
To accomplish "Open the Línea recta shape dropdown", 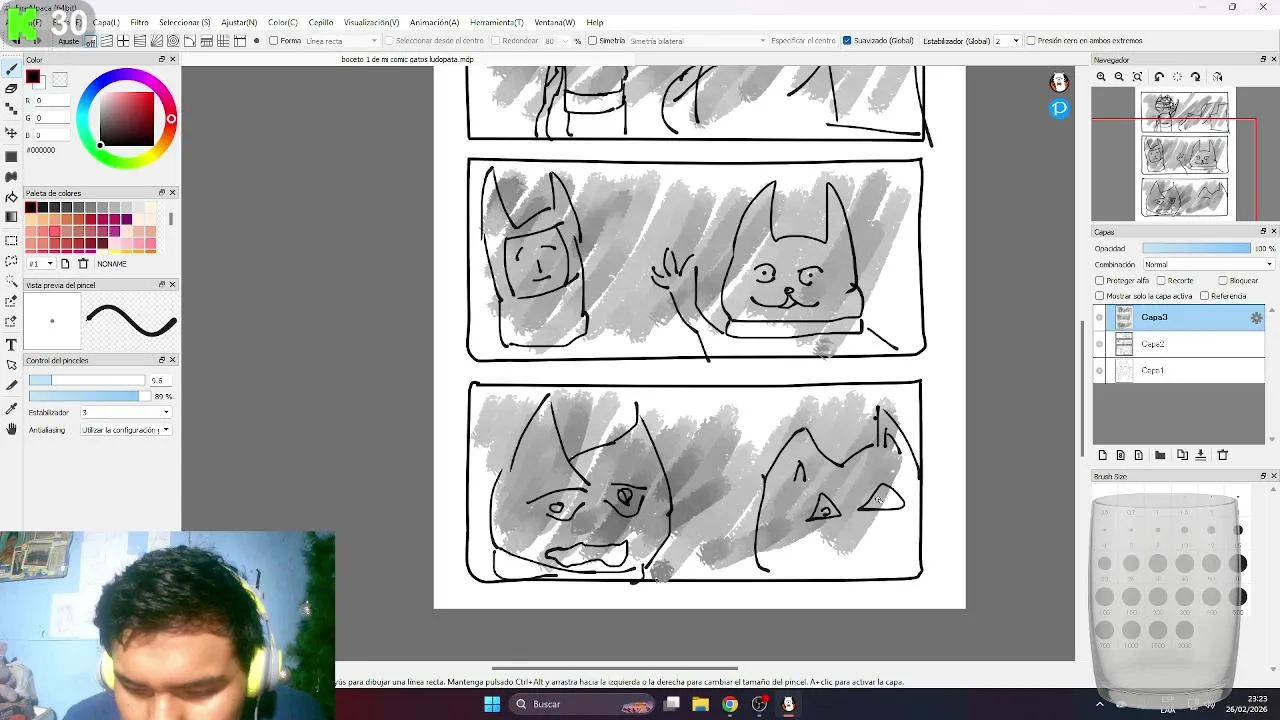I will 341,41.
